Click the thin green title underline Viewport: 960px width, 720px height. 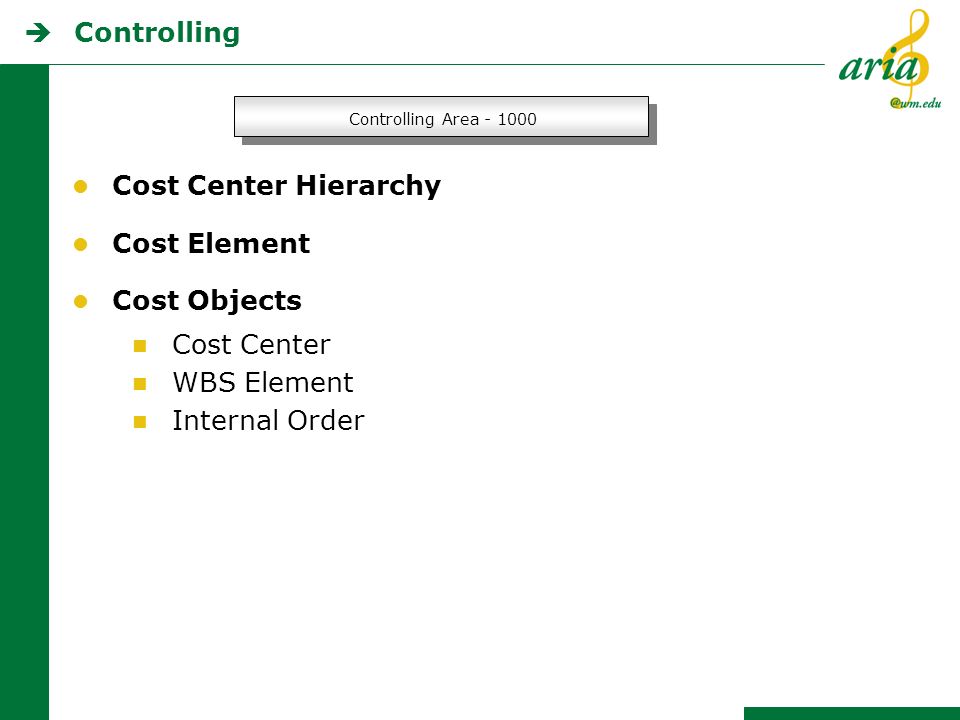[437, 64]
